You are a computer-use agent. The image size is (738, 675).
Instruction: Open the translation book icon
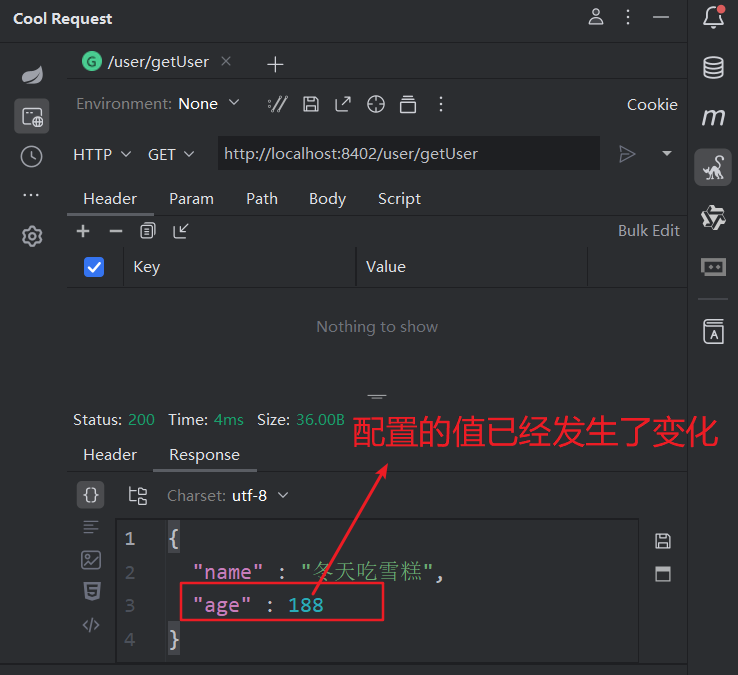(714, 331)
